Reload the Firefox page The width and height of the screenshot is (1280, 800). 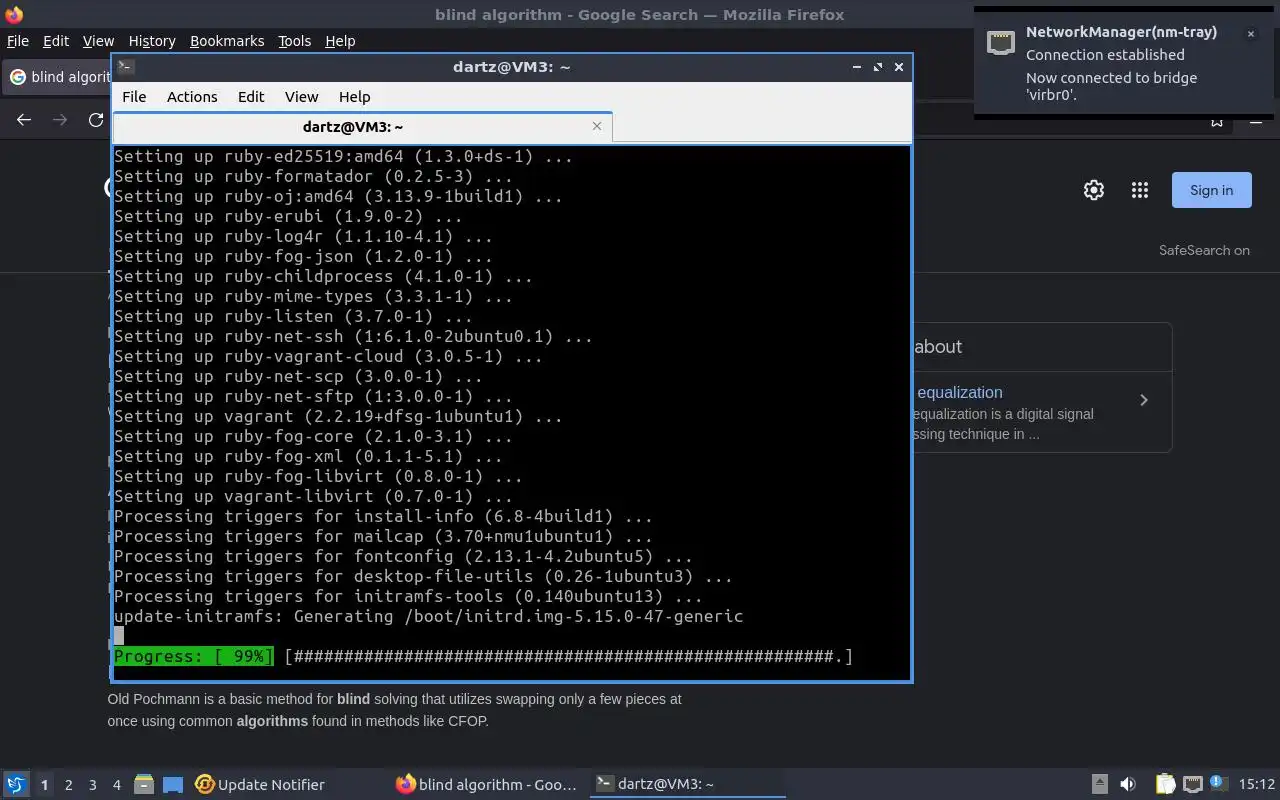coord(96,120)
